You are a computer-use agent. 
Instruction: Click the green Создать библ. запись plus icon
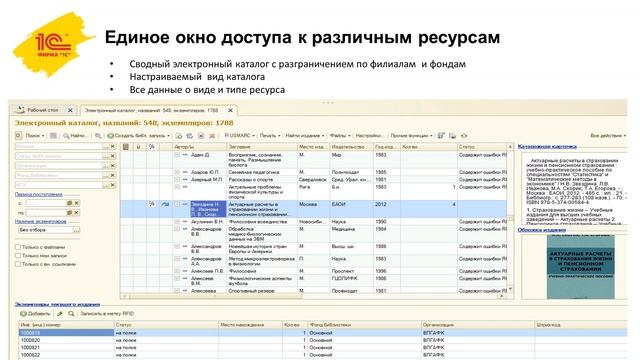[x=110, y=136]
